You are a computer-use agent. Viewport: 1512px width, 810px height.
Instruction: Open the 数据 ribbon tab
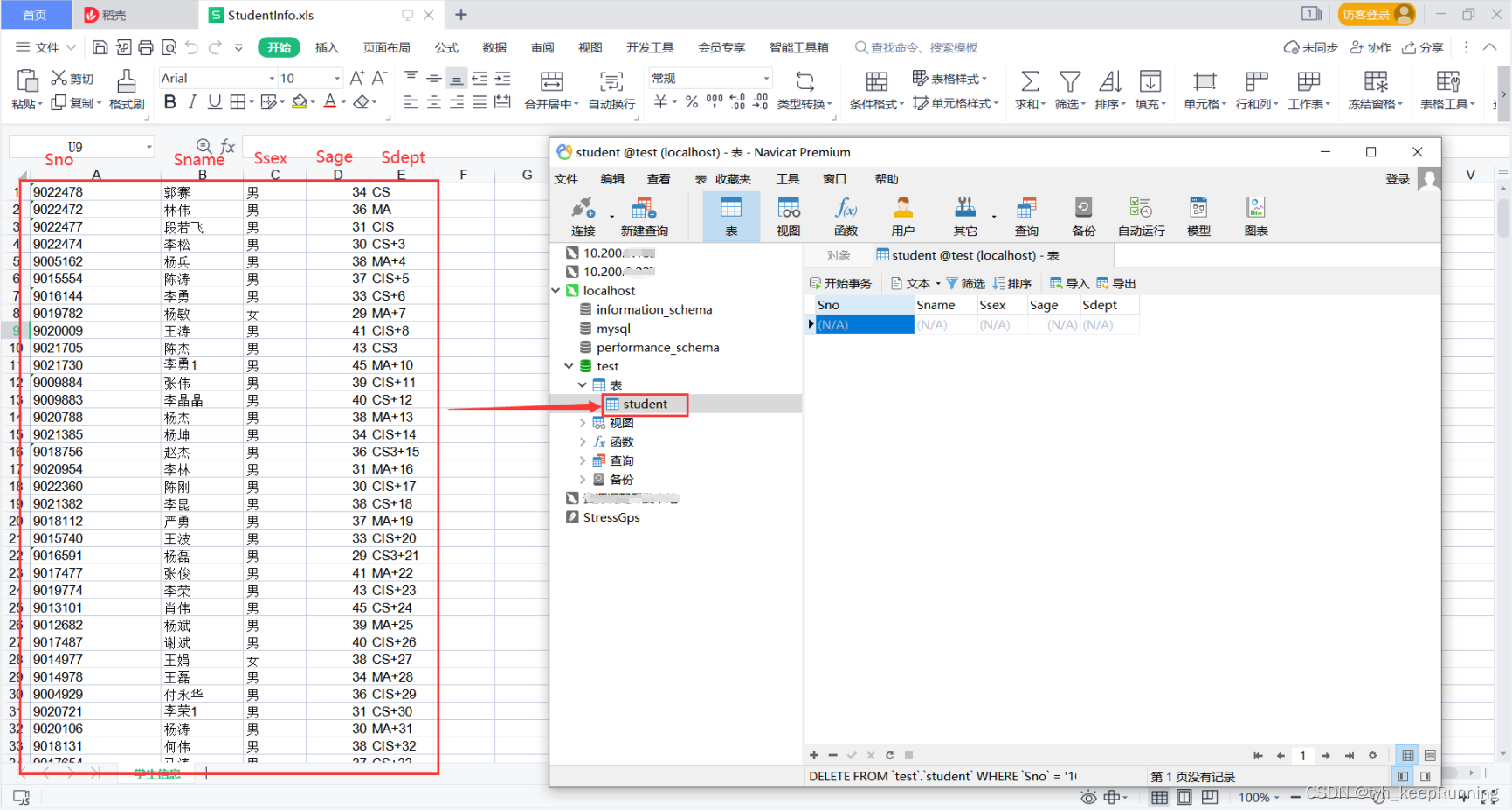point(494,47)
